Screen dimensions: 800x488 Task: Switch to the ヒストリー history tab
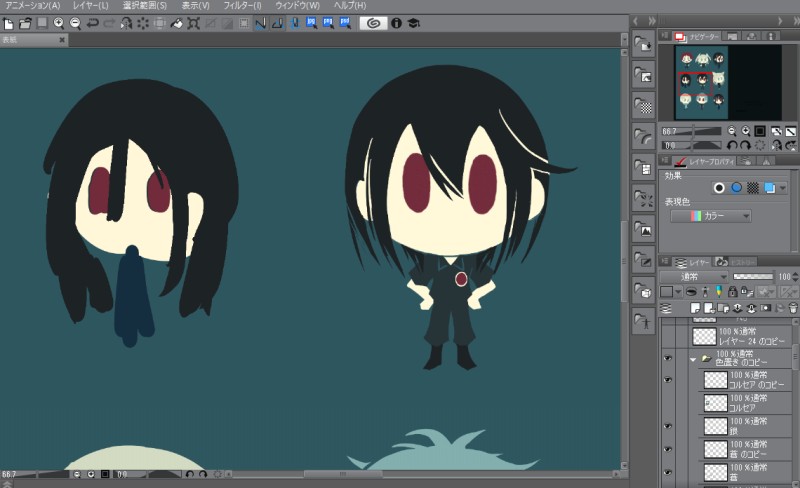pos(735,262)
